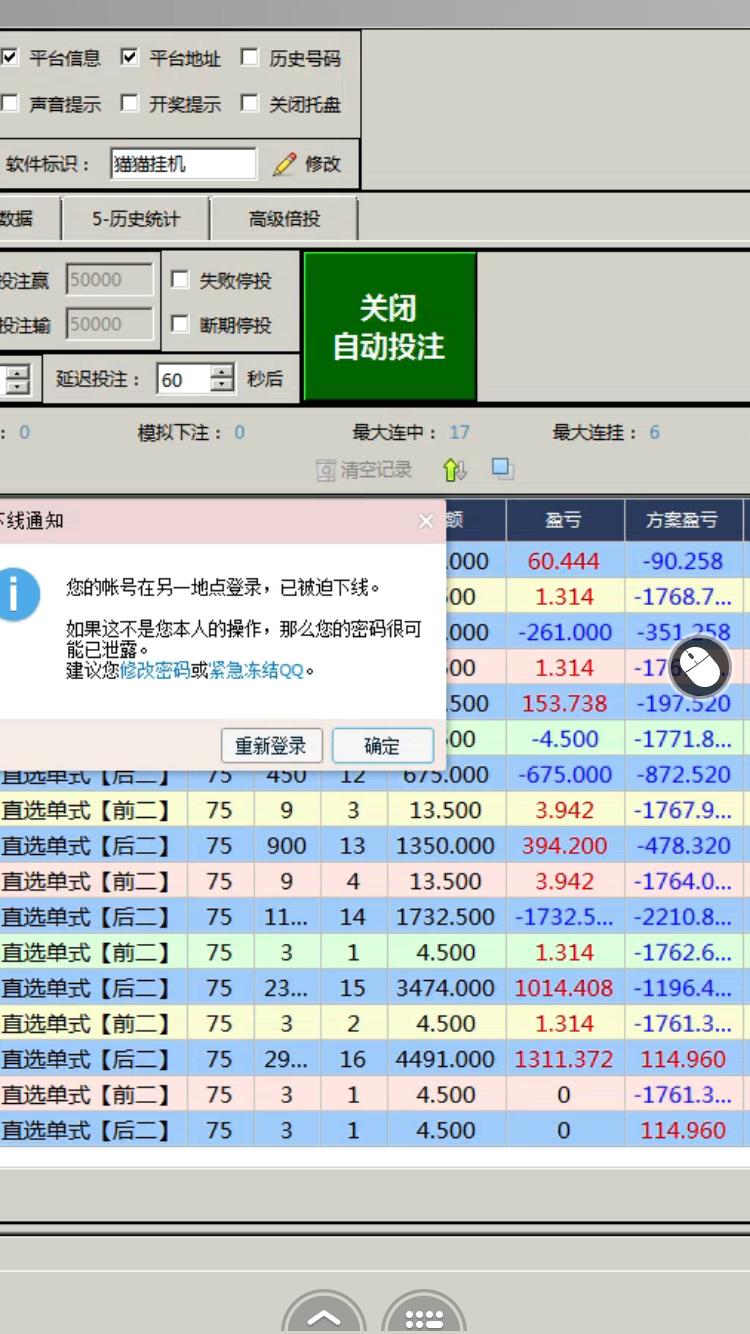Click the 模拟下注 label
The height and width of the screenshot is (1334, 750).
(181, 433)
